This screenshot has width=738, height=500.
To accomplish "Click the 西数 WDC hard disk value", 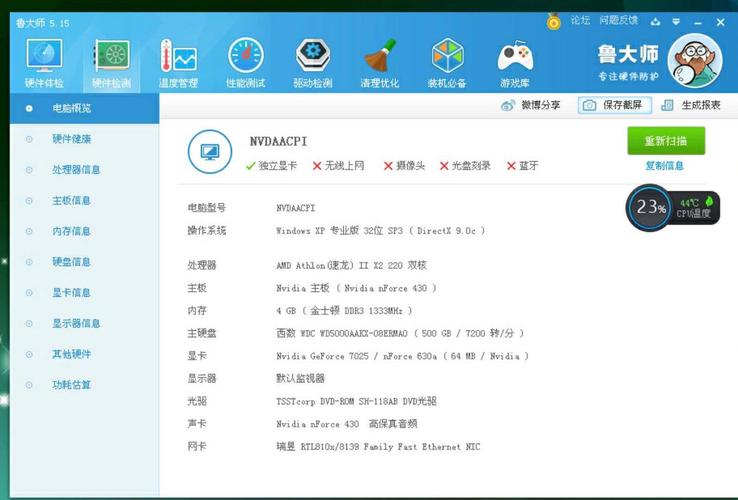I will point(400,333).
